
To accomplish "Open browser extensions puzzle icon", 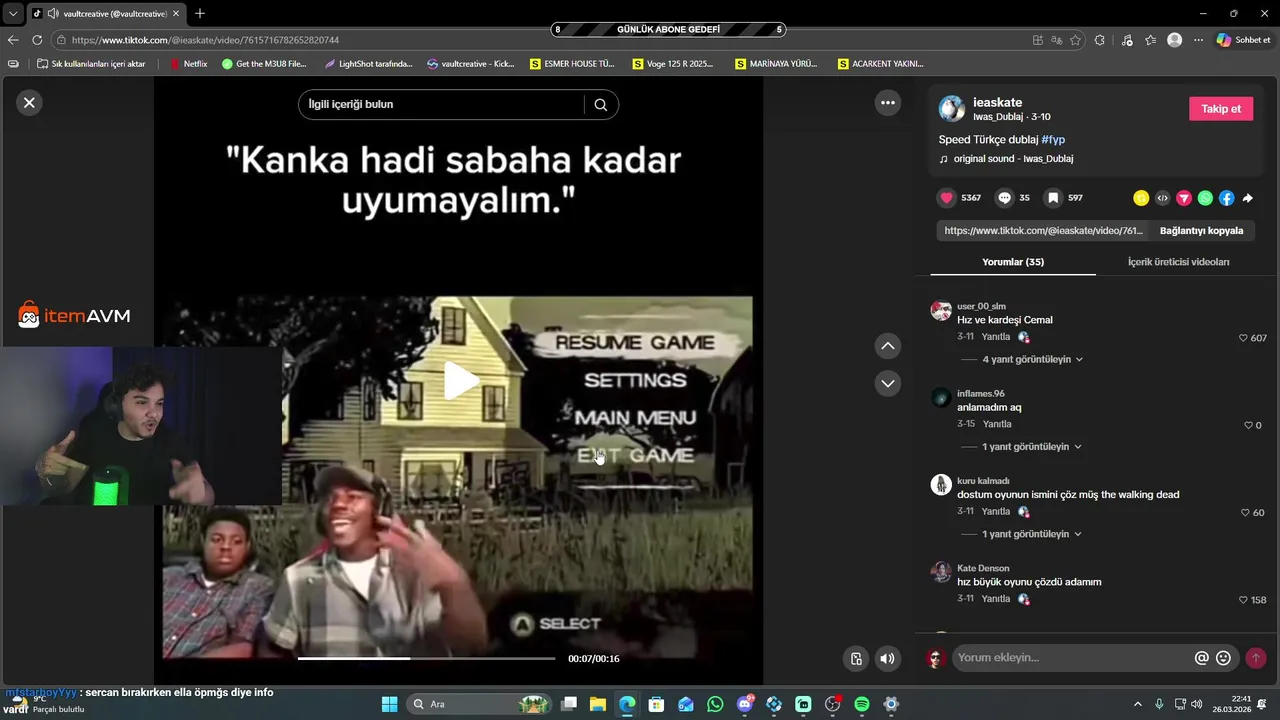I will pyautogui.click(x=1100, y=40).
